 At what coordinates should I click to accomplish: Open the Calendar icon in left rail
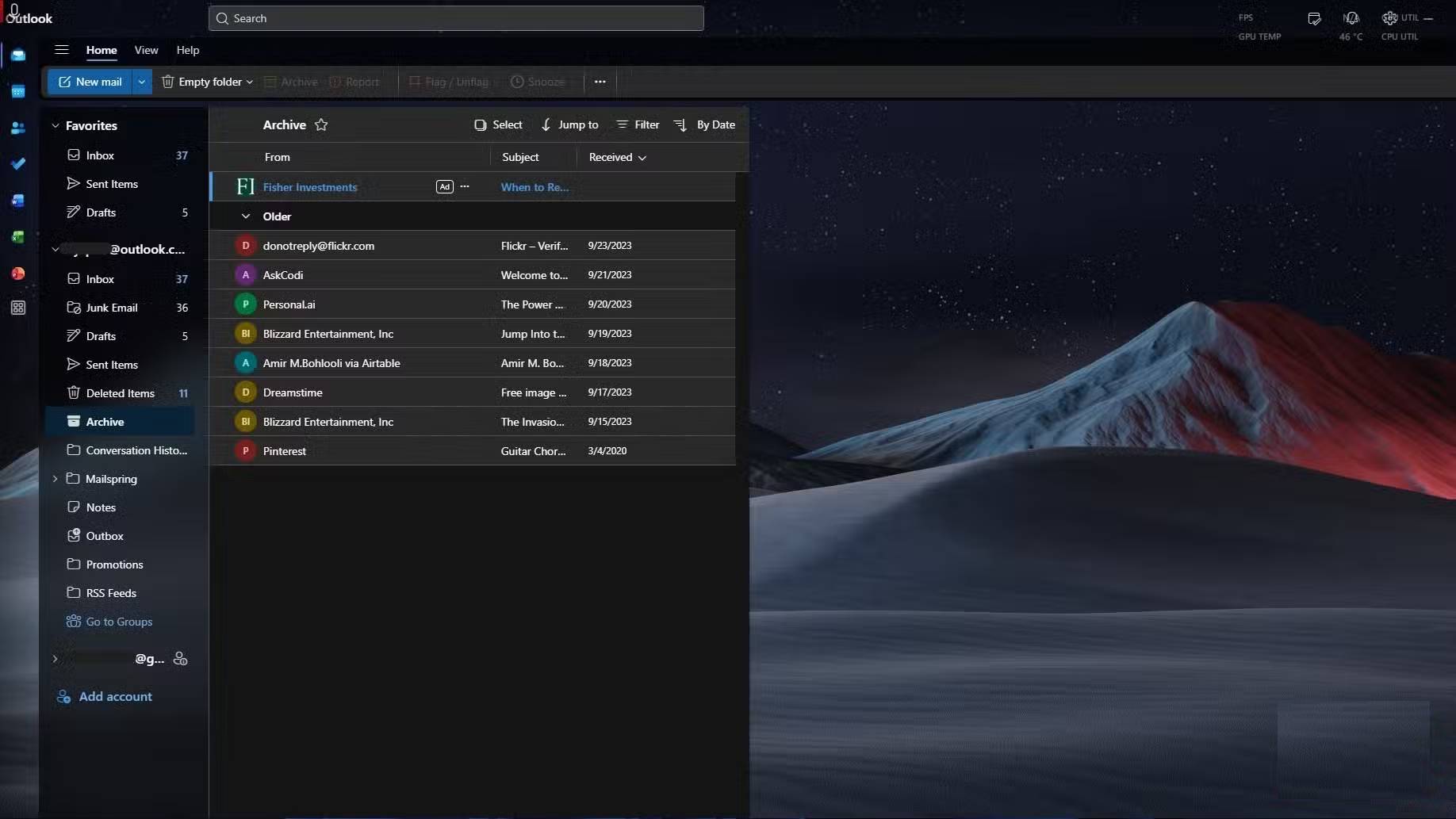click(18, 92)
